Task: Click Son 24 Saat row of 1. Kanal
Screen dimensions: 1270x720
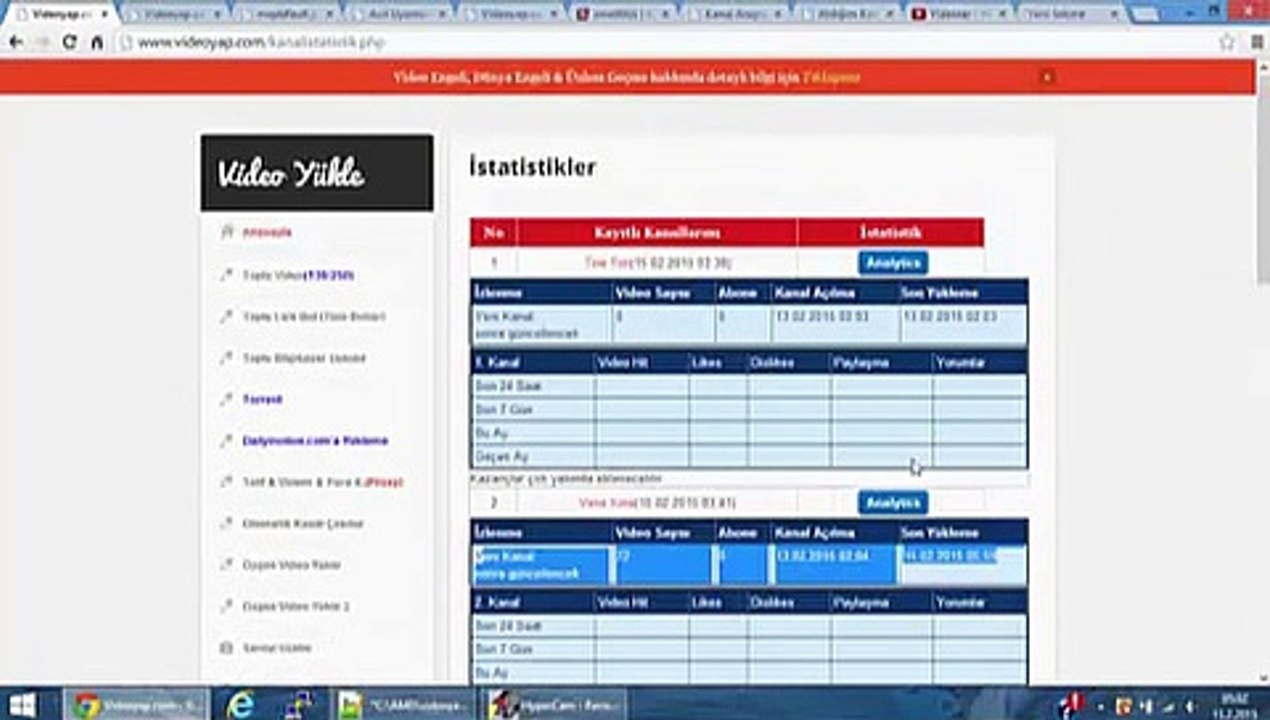Action: click(x=749, y=386)
